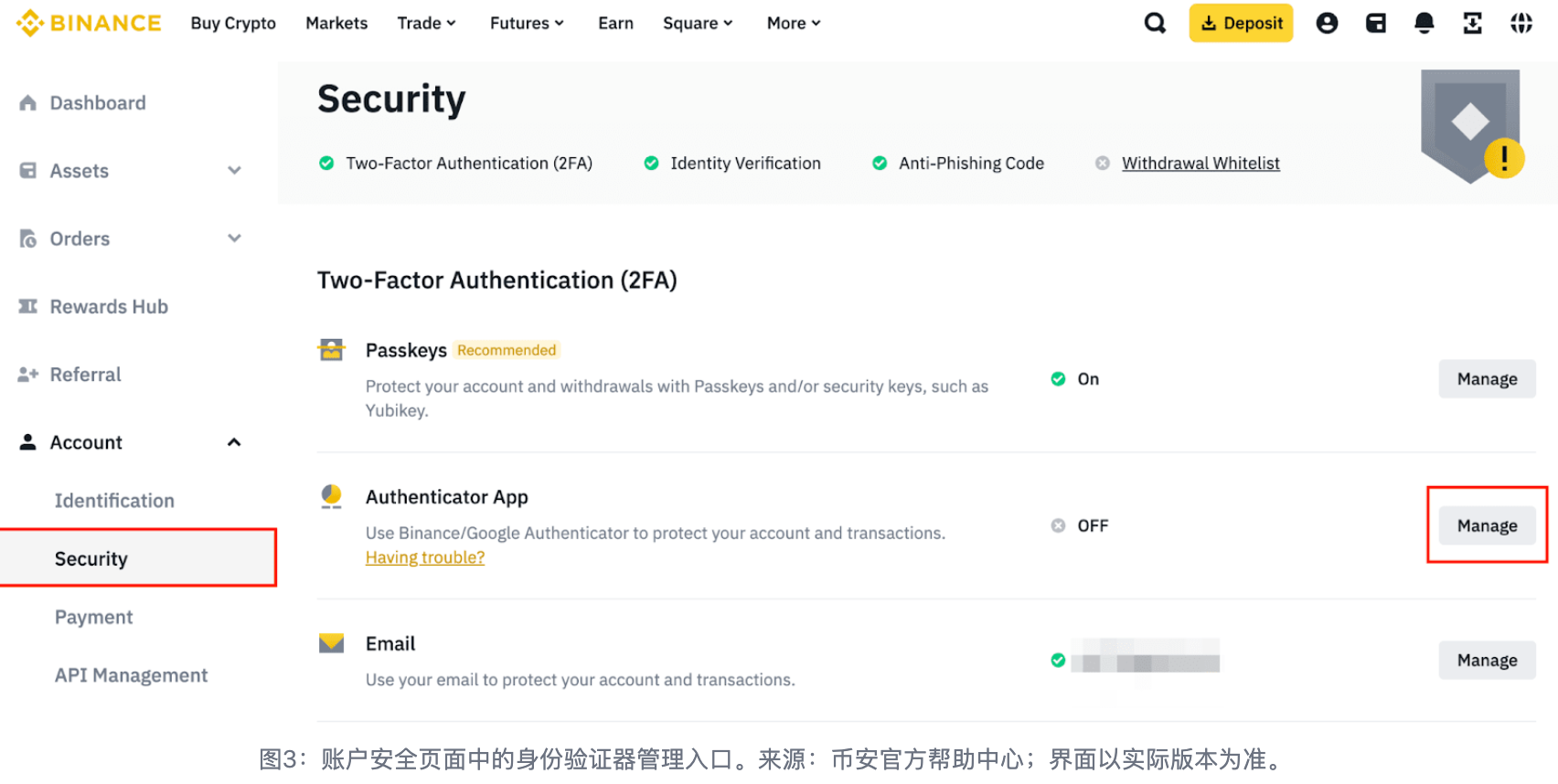The image size is (1558, 784).
Task: Click the Anti-Phishing Code green check icon
Action: [x=880, y=164]
